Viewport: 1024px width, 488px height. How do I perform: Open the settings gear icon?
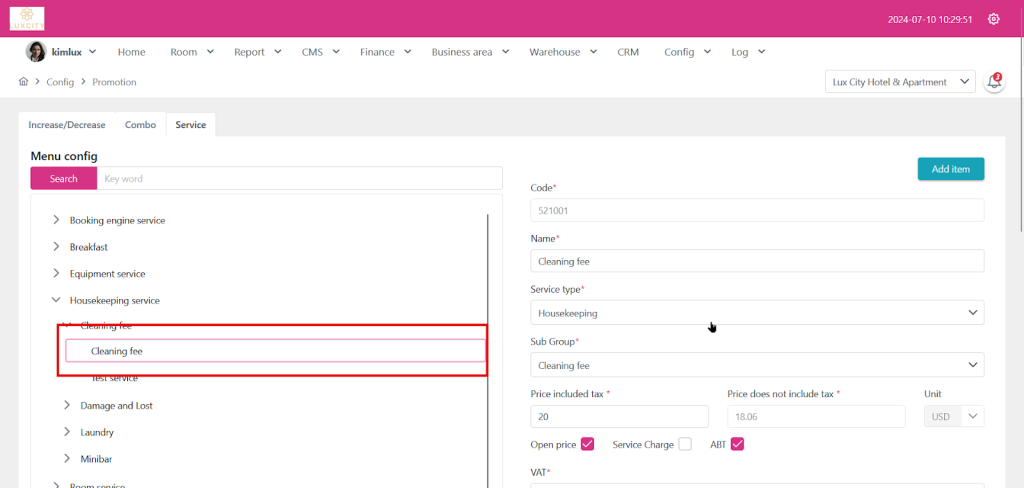point(993,19)
